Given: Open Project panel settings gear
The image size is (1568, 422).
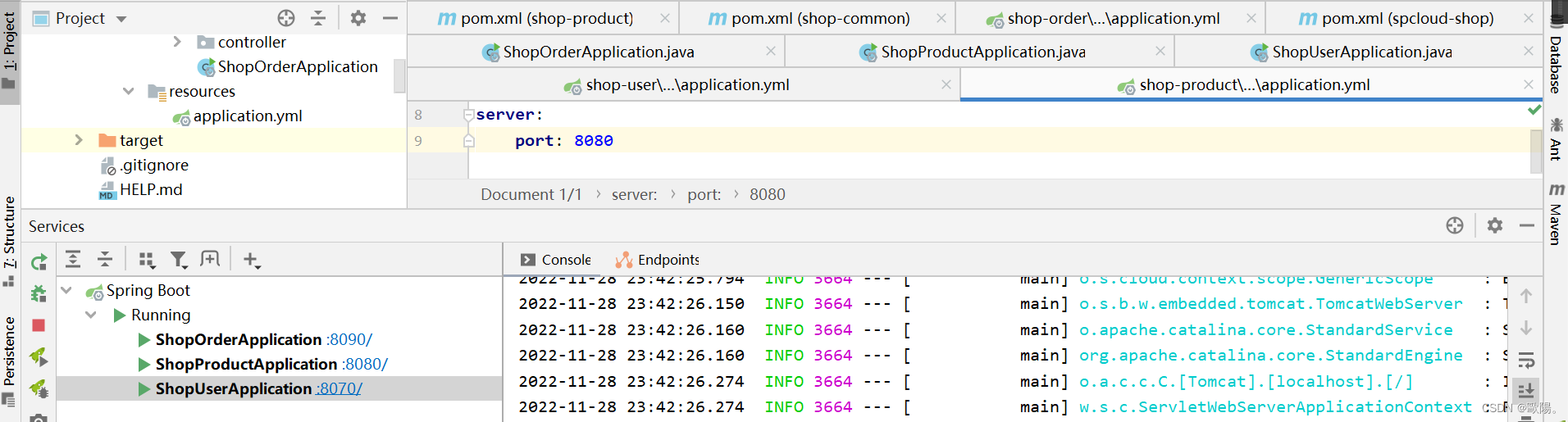Looking at the screenshot, I should coord(358,18).
